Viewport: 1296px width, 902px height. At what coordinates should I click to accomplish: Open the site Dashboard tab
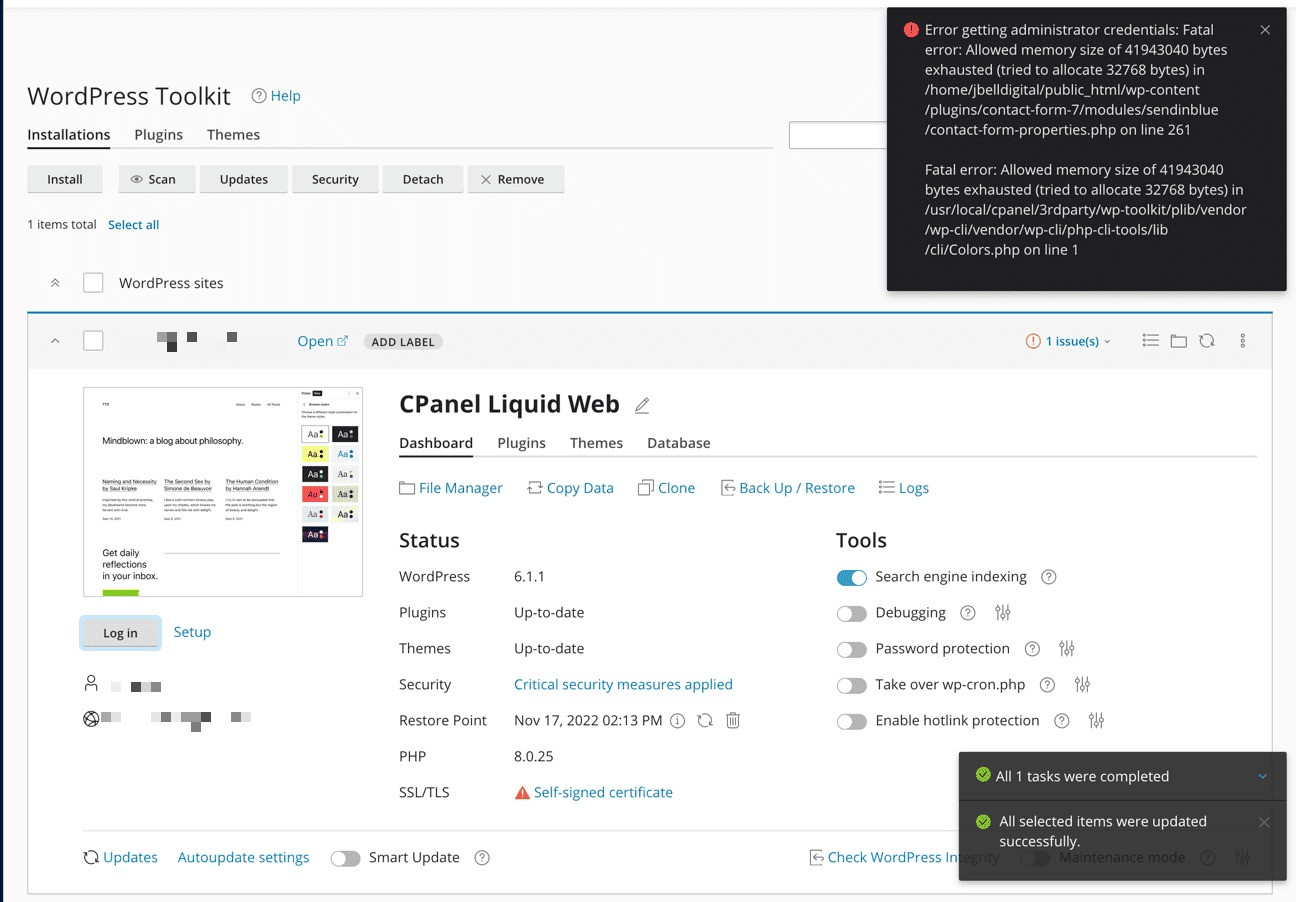click(436, 443)
